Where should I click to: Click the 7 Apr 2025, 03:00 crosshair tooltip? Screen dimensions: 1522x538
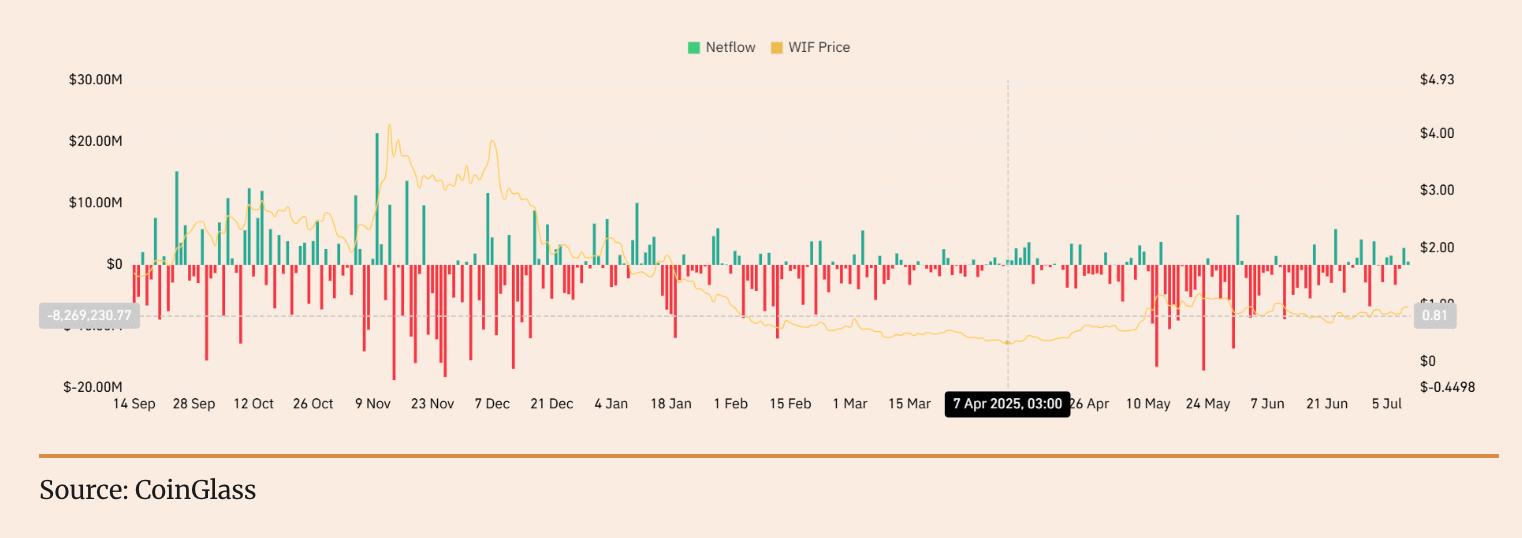tap(1007, 404)
